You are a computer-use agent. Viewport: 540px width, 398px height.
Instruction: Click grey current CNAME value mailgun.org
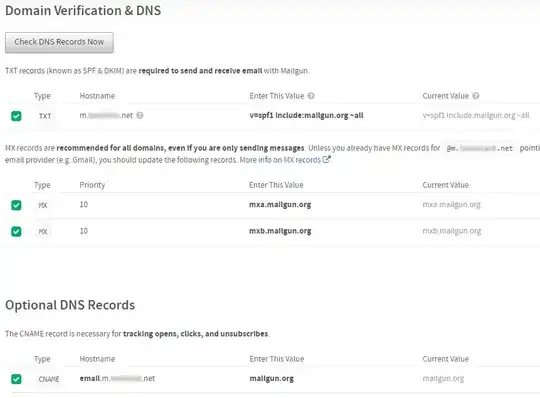443,378
